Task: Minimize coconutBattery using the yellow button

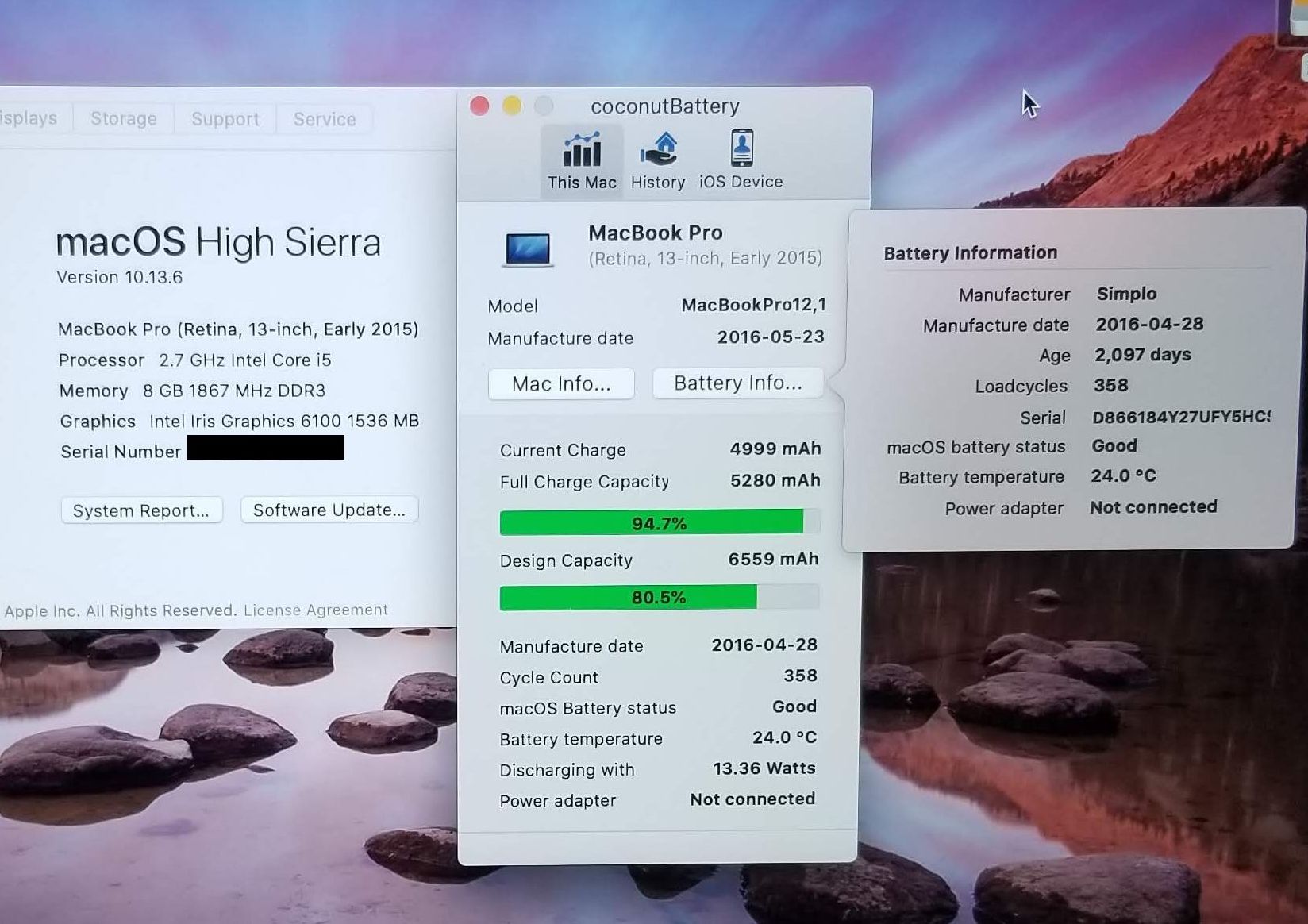Action: click(x=512, y=106)
